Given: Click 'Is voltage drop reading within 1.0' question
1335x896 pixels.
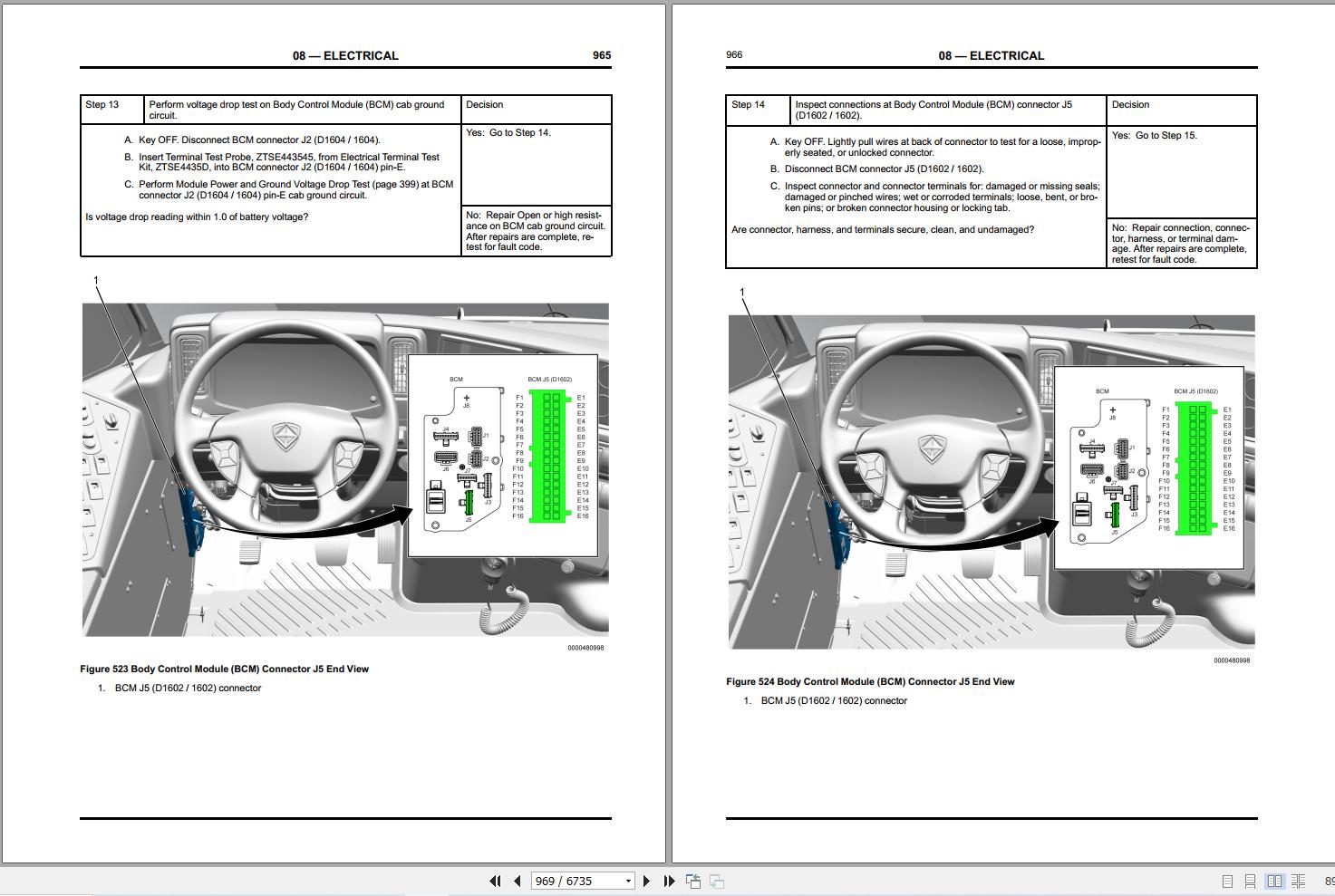Looking at the screenshot, I should click(x=197, y=217).
